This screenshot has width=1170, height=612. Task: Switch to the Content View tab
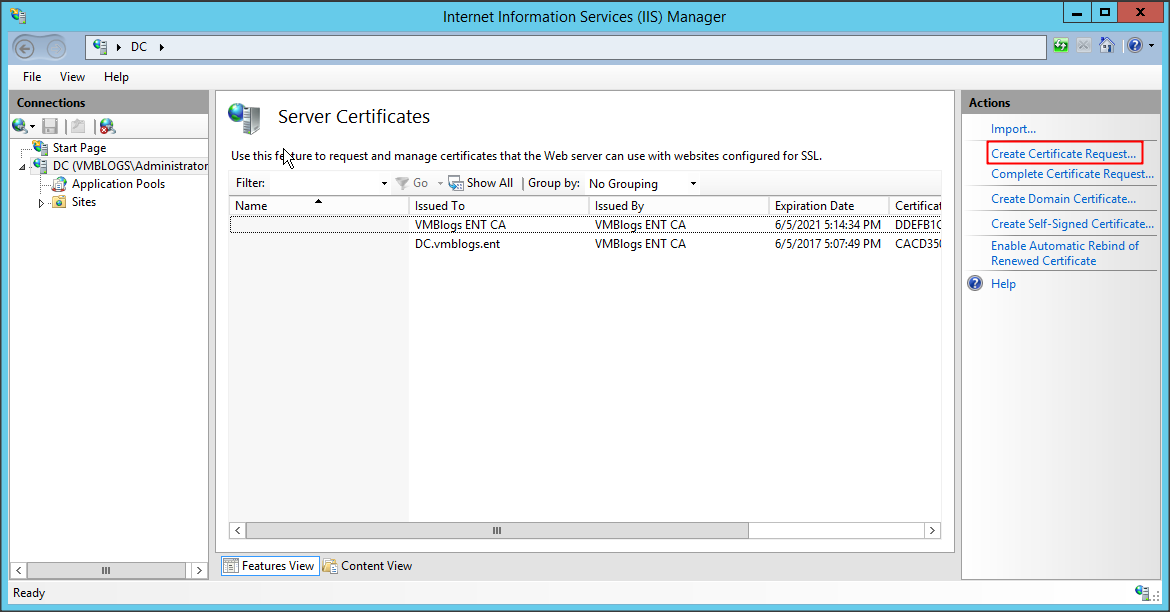pos(367,566)
